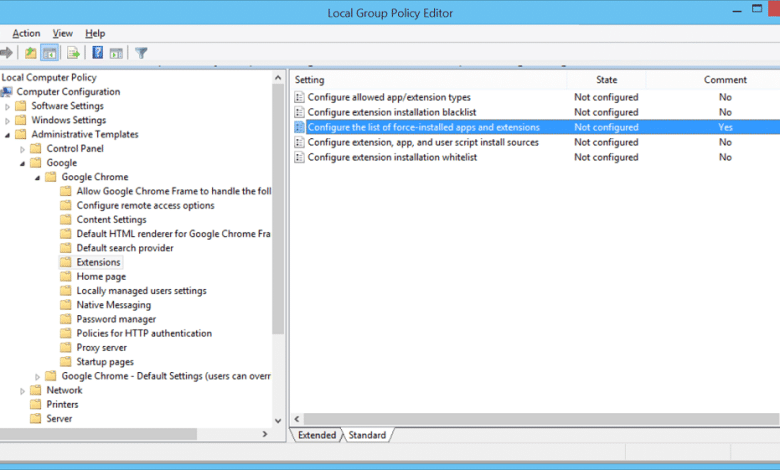The image size is (780, 470).
Task: Expand the Network node
Action: point(22,391)
